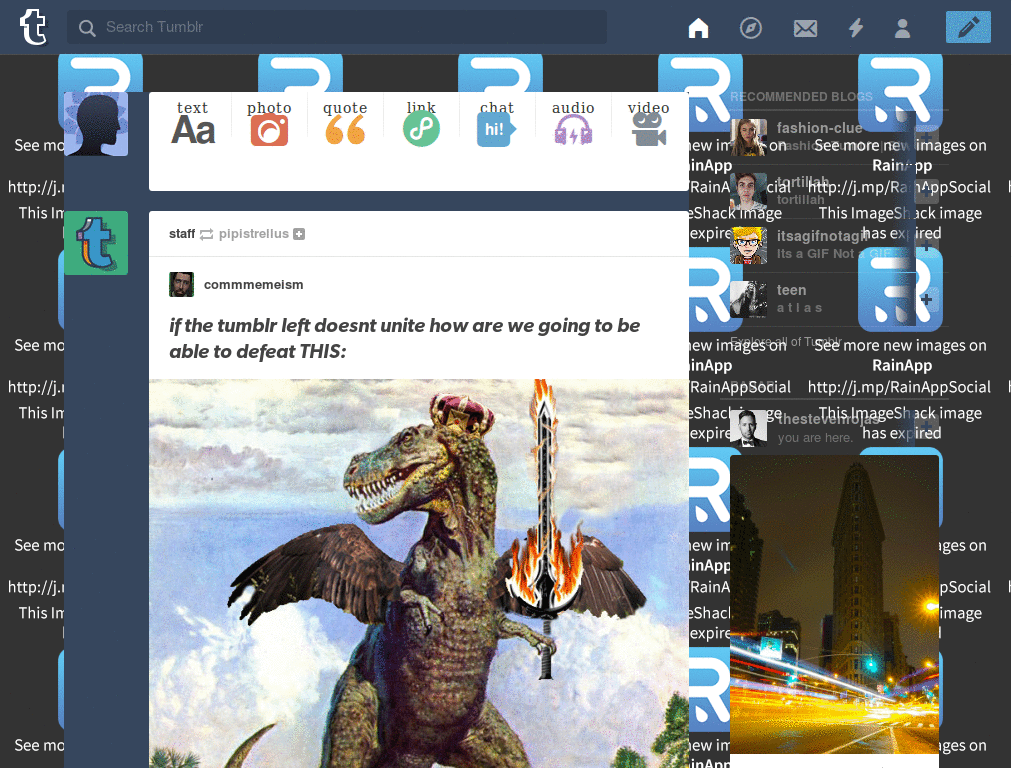Open the Flatiron night radar photo
Screen dimensions: 1024x768
coord(834,604)
